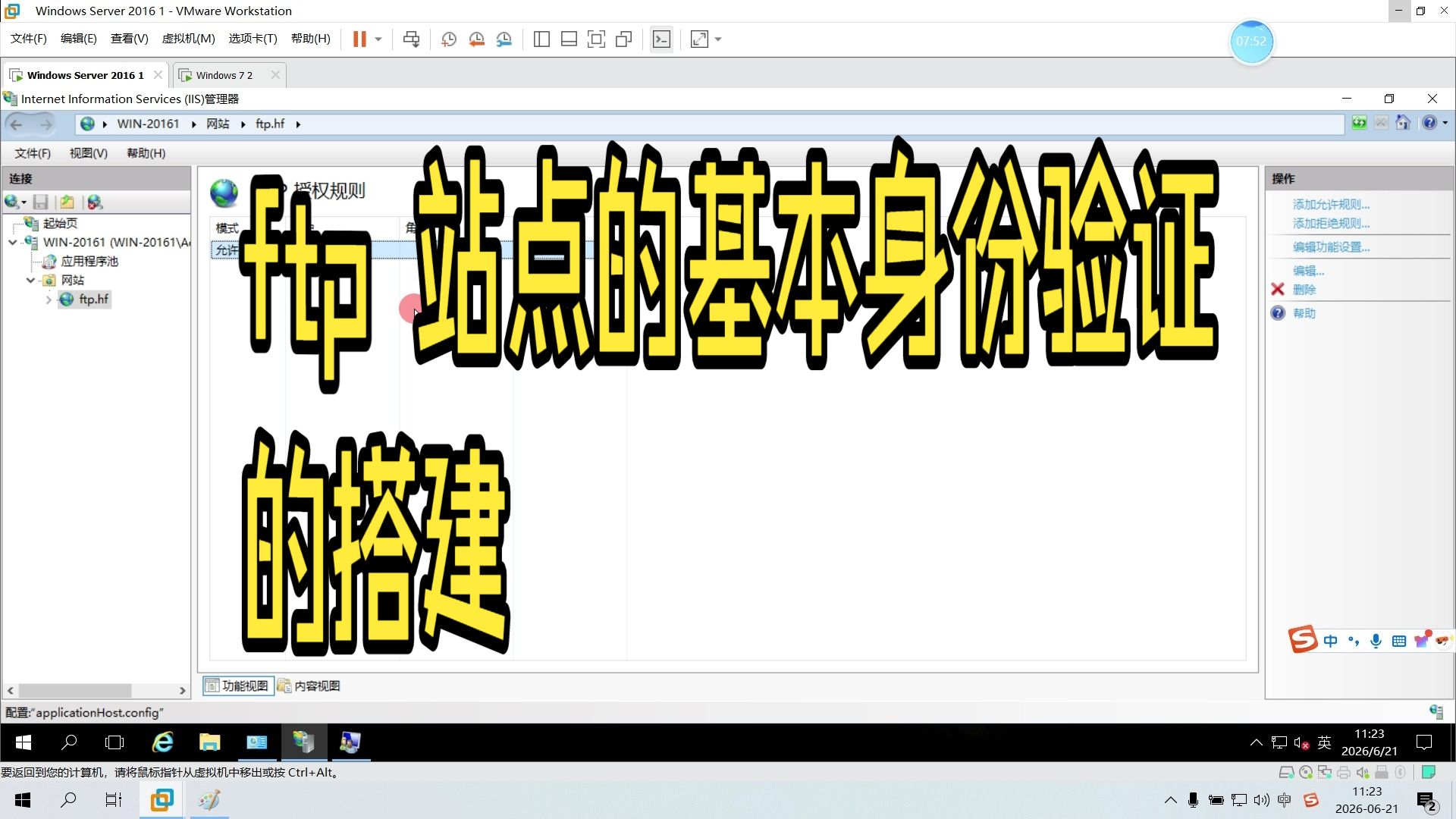
Task: Click the connections pane horizontal scrollbar thumb
Action: 75,690
